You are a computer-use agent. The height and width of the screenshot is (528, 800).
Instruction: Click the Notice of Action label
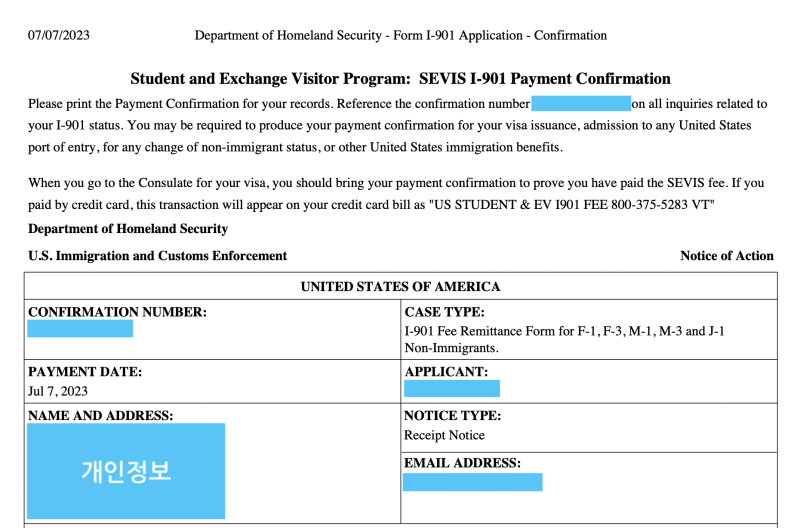[x=726, y=256]
